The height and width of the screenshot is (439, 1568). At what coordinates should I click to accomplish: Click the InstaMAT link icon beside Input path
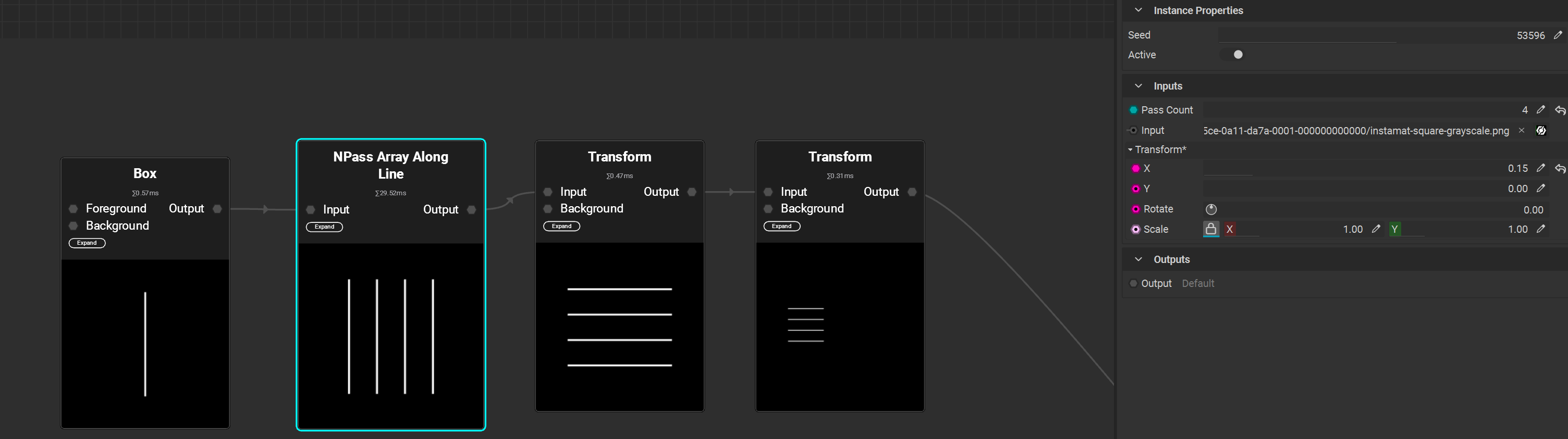(x=1541, y=131)
